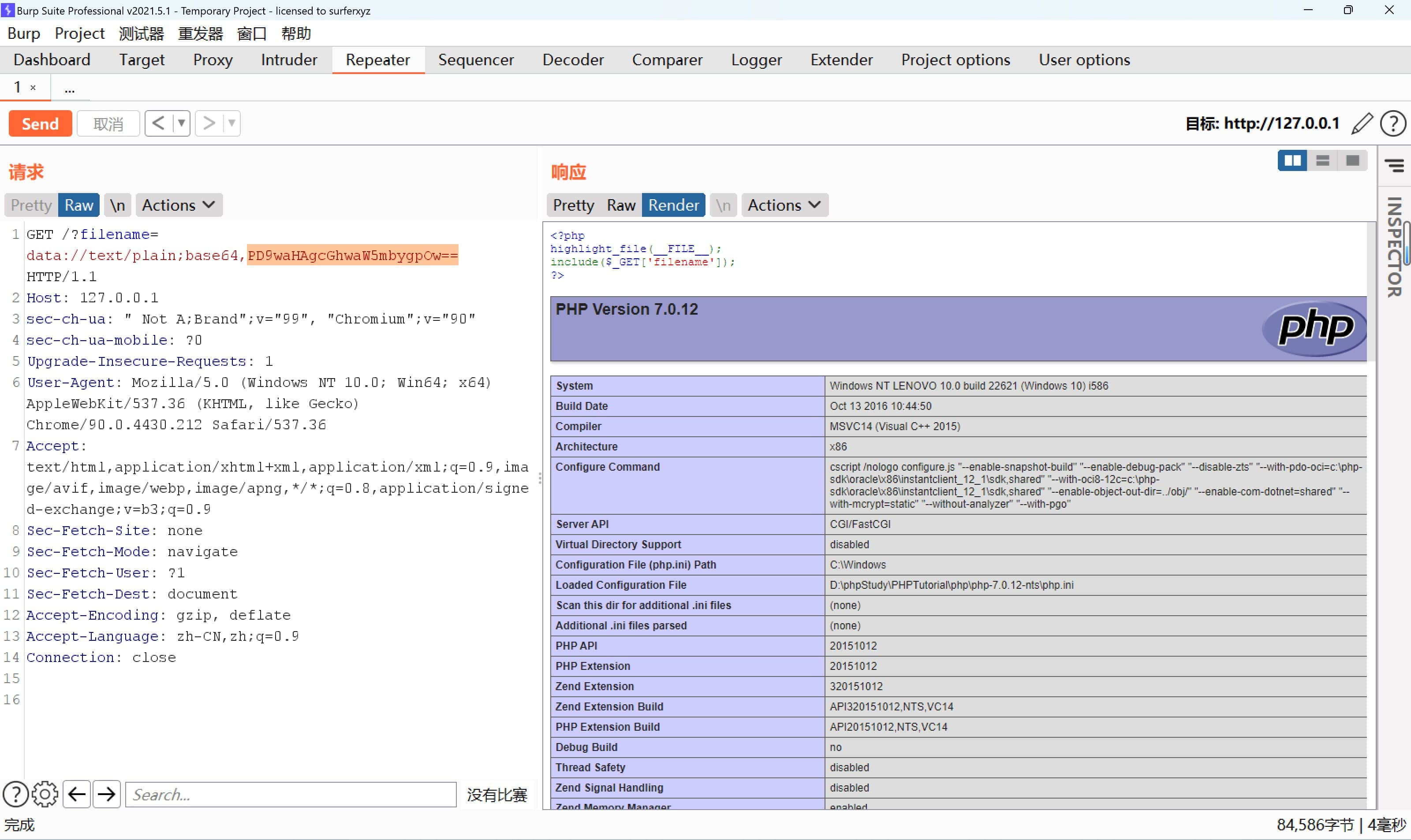Select the top-bottom split layout icon

pos(1323,161)
